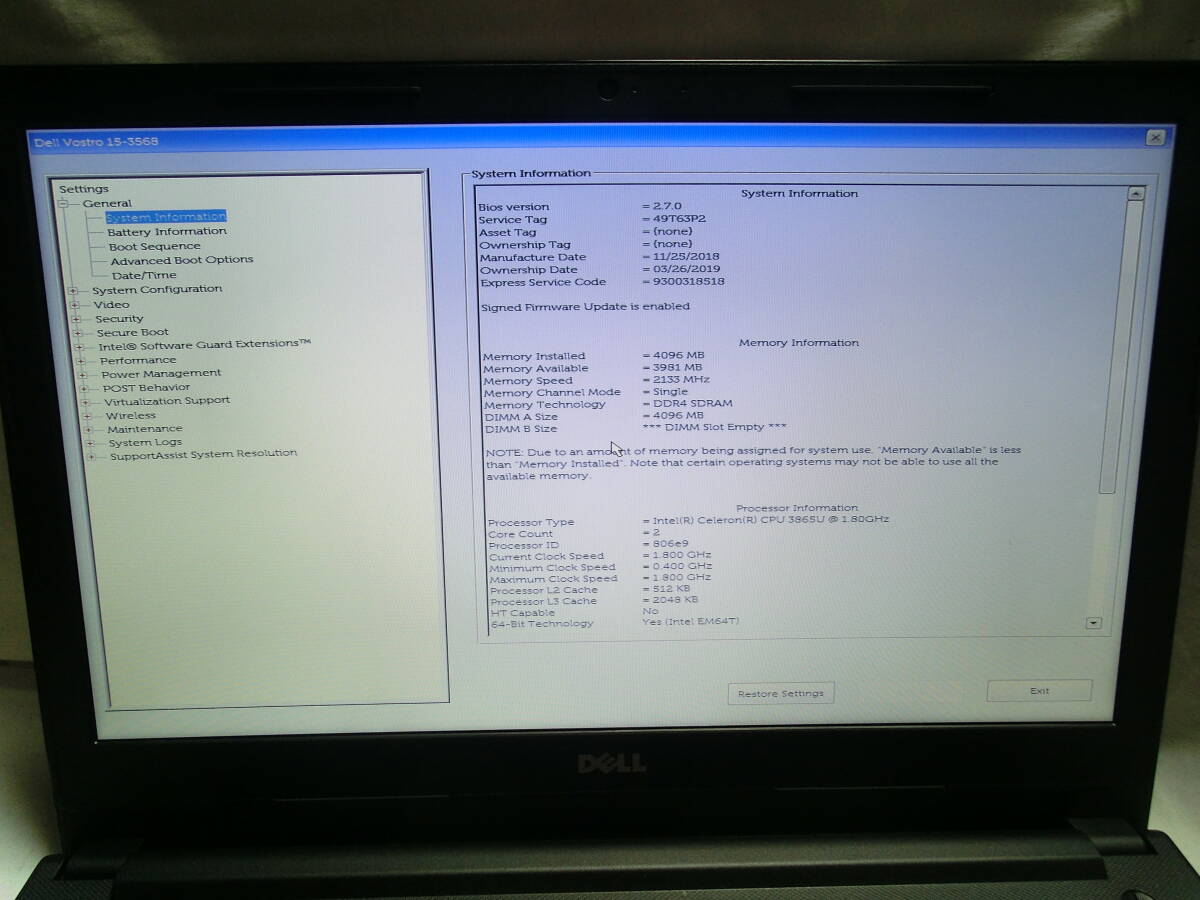Select Power Management tree item

[162, 373]
